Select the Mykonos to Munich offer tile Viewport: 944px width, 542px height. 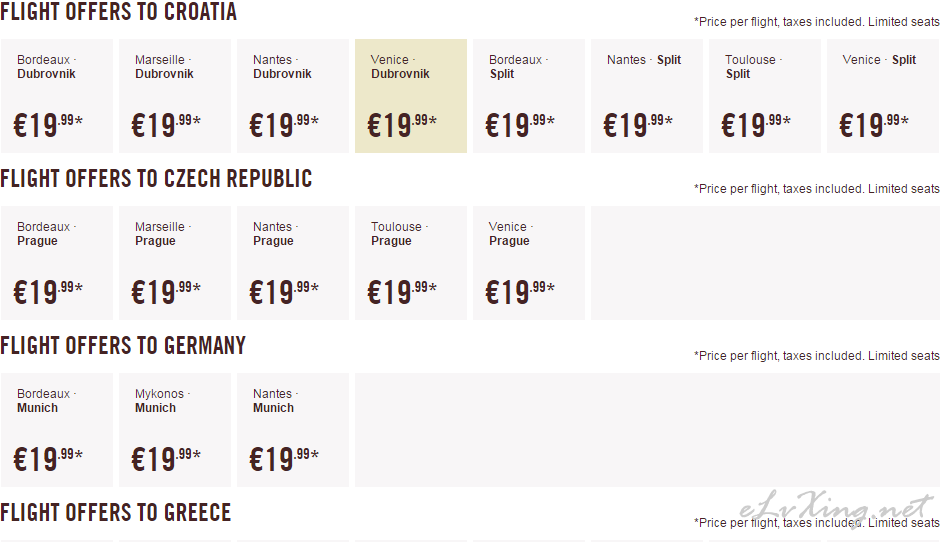point(175,429)
